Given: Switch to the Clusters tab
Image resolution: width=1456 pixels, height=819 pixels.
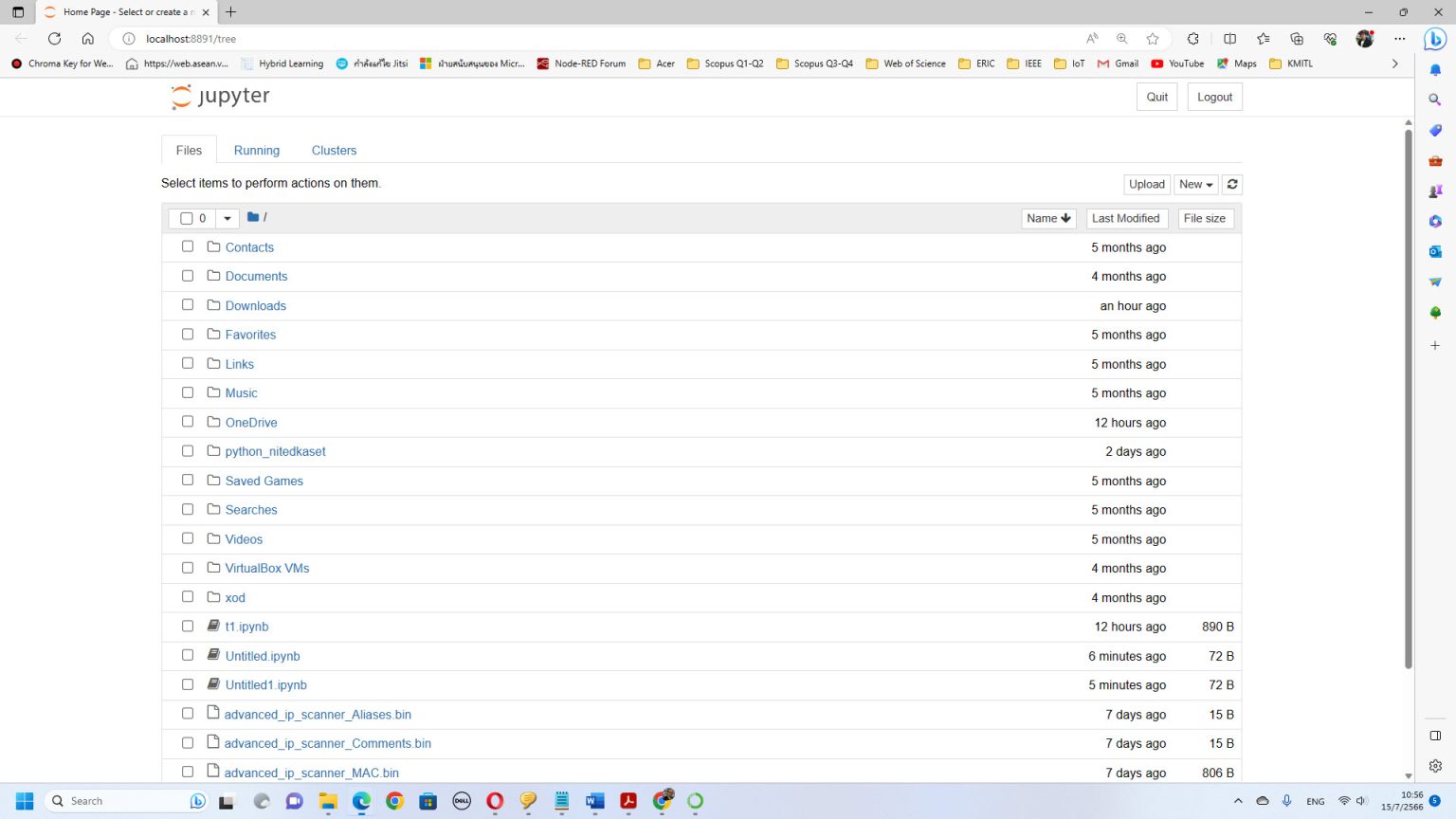Looking at the screenshot, I should tap(334, 150).
